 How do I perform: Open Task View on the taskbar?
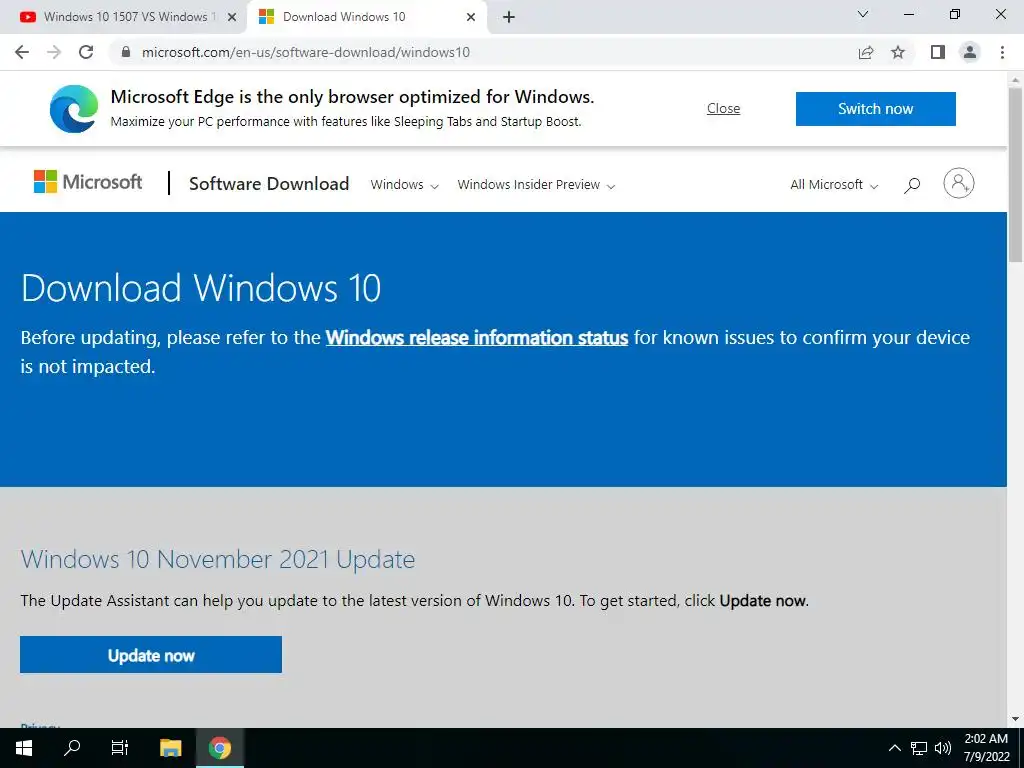pyautogui.click(x=120, y=748)
